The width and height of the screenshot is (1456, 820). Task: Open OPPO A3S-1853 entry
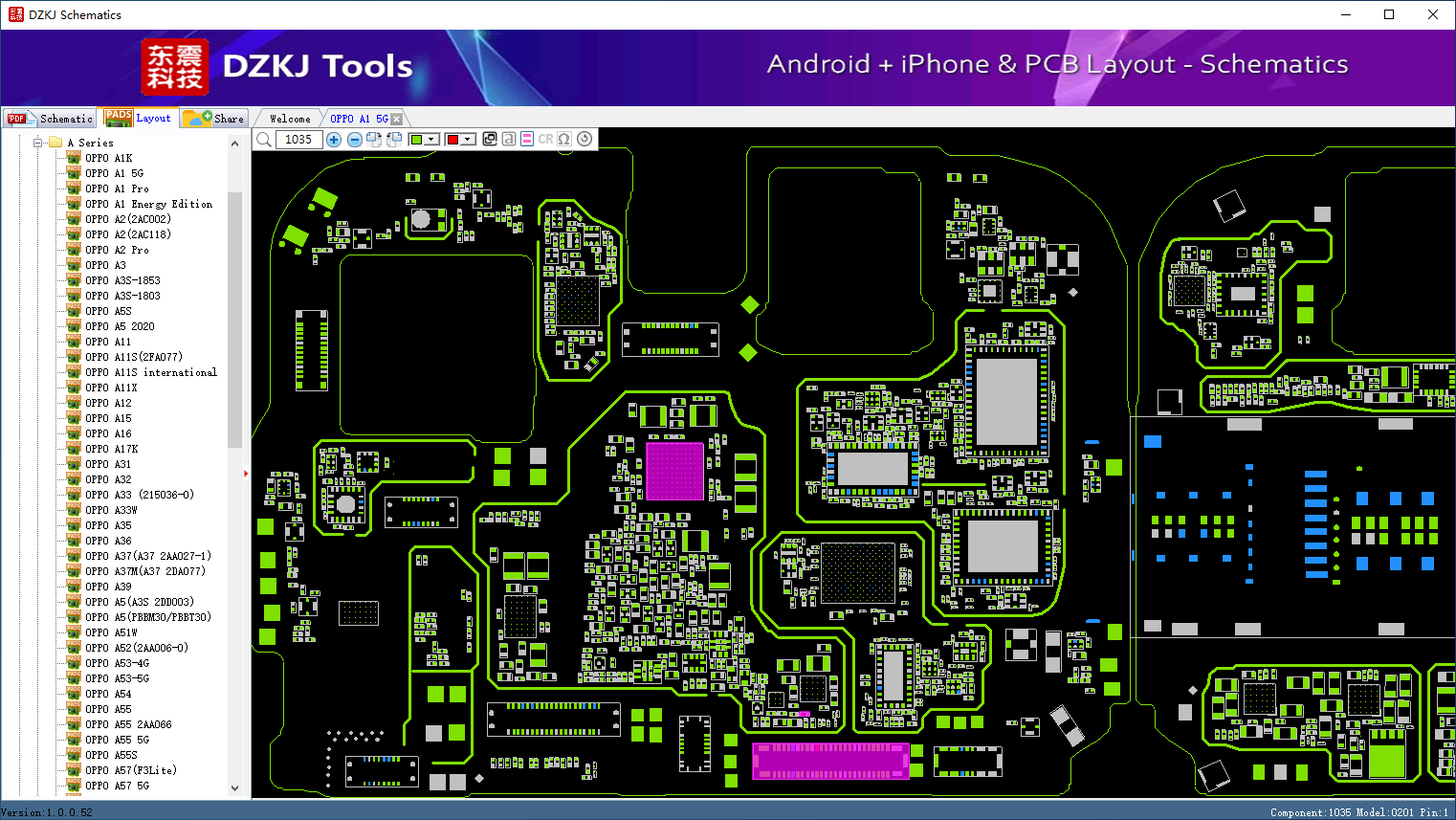[122, 280]
